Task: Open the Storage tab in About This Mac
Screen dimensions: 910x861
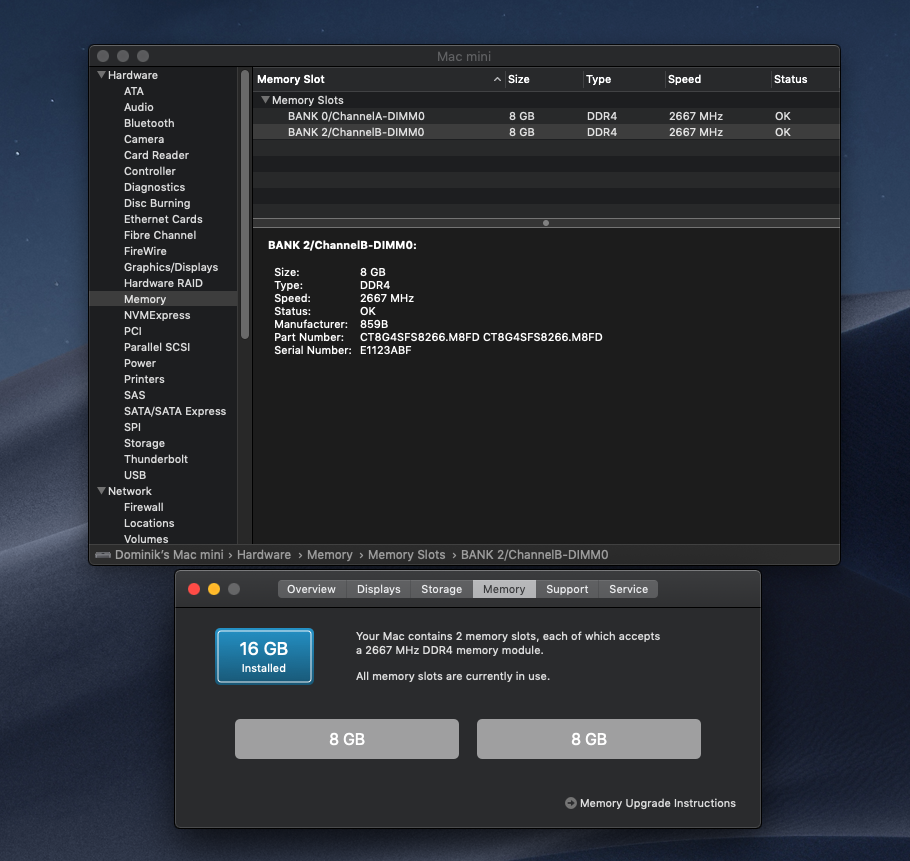Action: tap(442, 589)
